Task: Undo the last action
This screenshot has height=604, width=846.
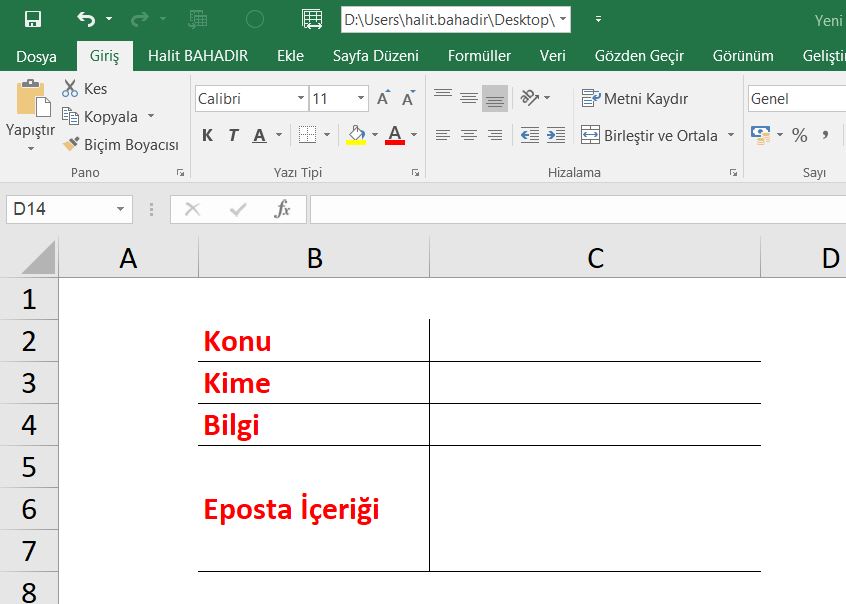Action: click(x=86, y=19)
